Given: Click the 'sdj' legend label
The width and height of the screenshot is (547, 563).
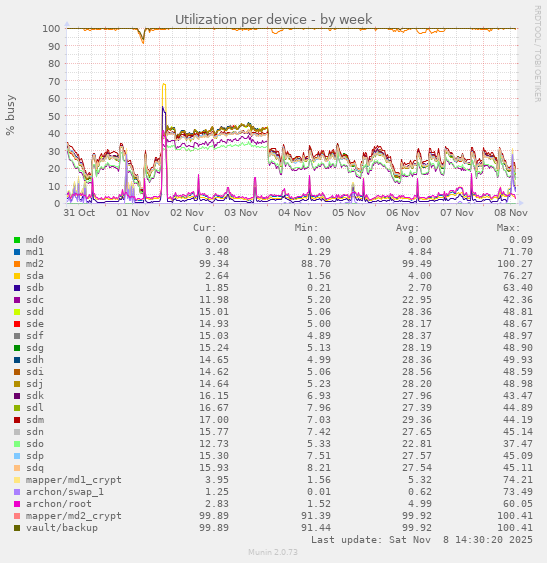Looking at the screenshot, I should 35,384.
